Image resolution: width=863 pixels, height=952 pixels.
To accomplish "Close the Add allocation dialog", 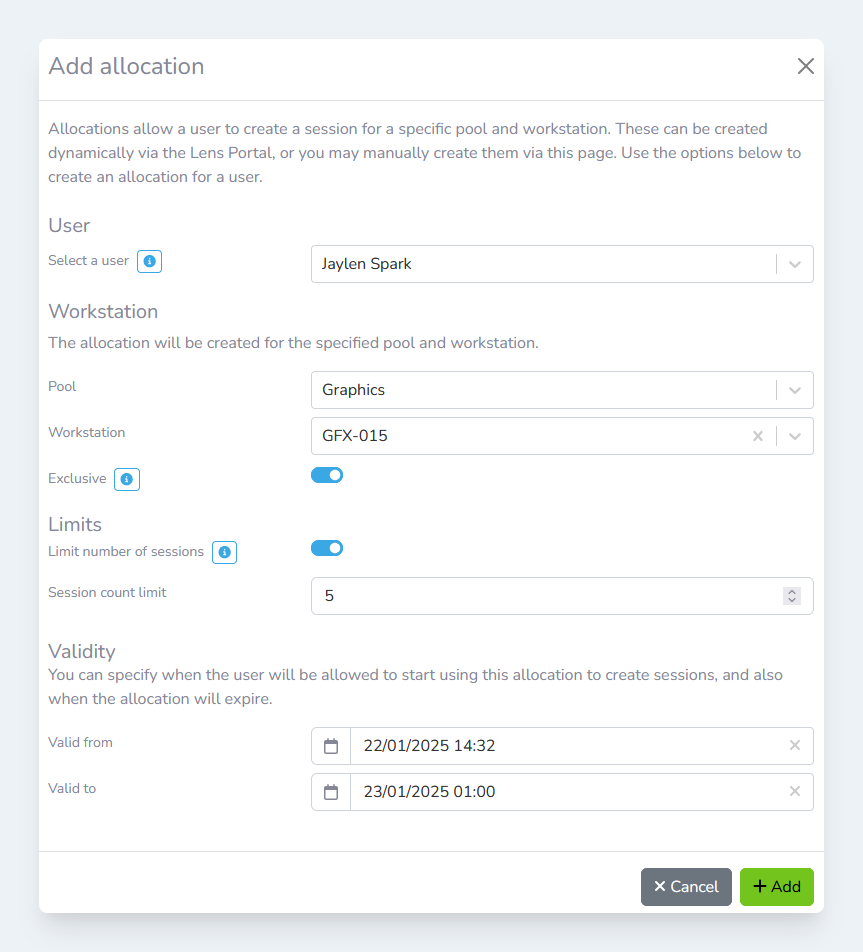I will (805, 67).
